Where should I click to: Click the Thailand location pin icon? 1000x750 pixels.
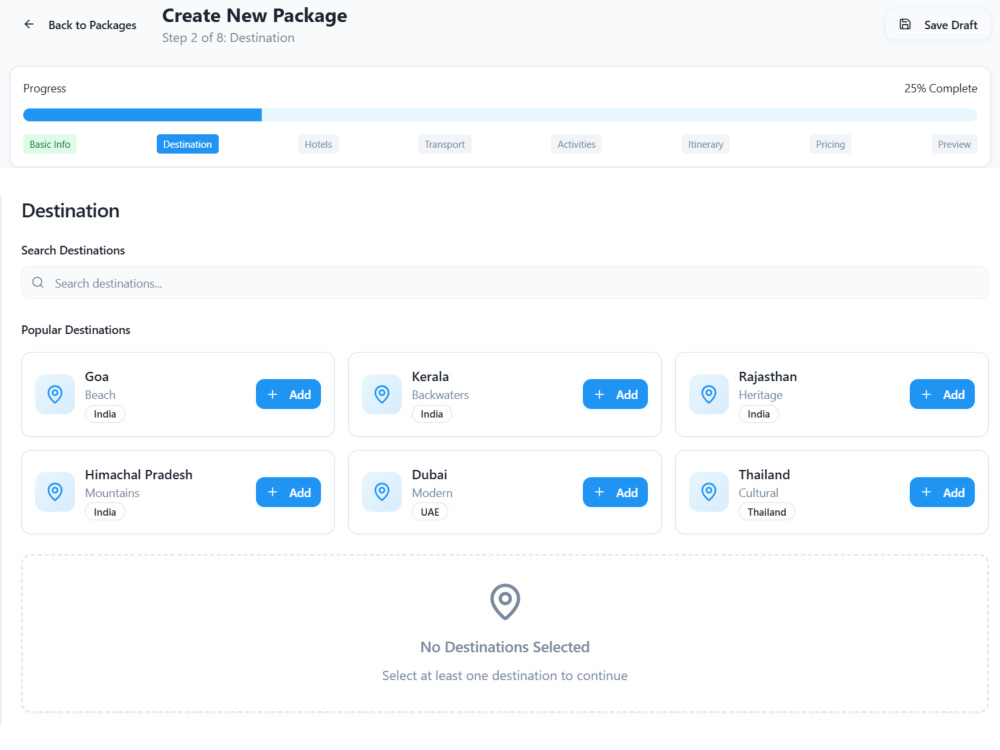pyautogui.click(x=709, y=492)
